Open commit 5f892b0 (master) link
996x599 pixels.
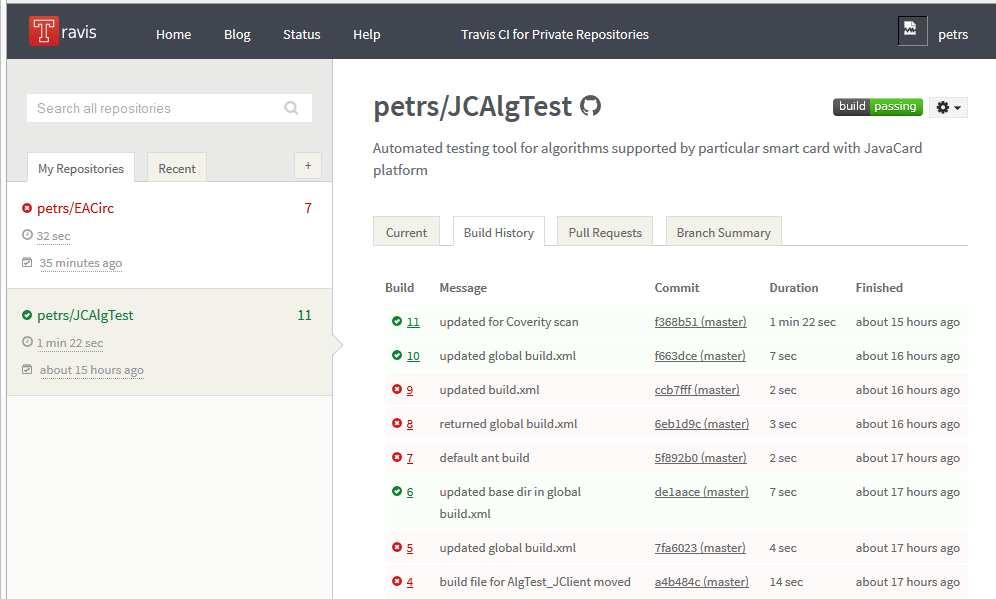(x=700, y=458)
